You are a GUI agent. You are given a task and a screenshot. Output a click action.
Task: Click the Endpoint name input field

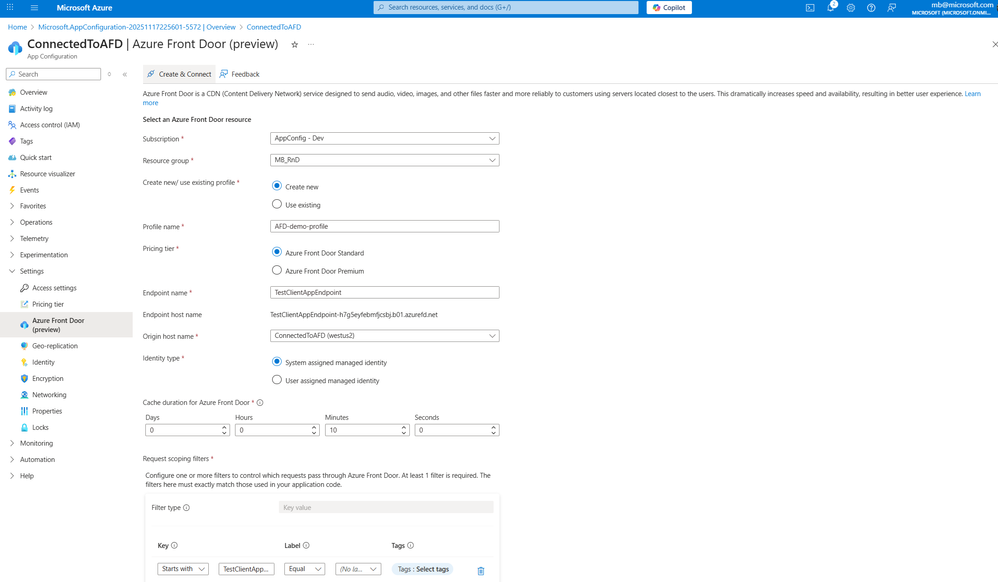point(384,292)
